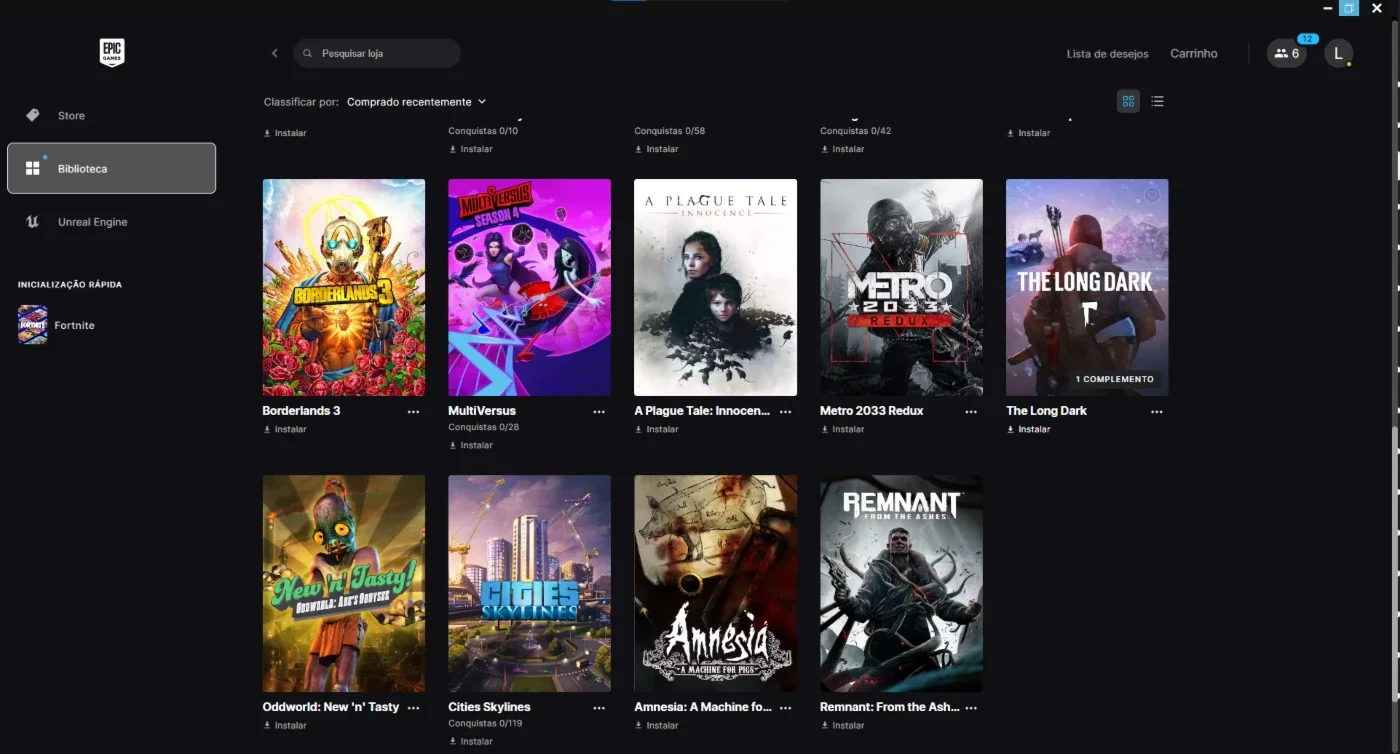Screen dimensions: 1400x754
Task: Open Oddworld: New 'n' Tasty cover
Action: point(344,583)
